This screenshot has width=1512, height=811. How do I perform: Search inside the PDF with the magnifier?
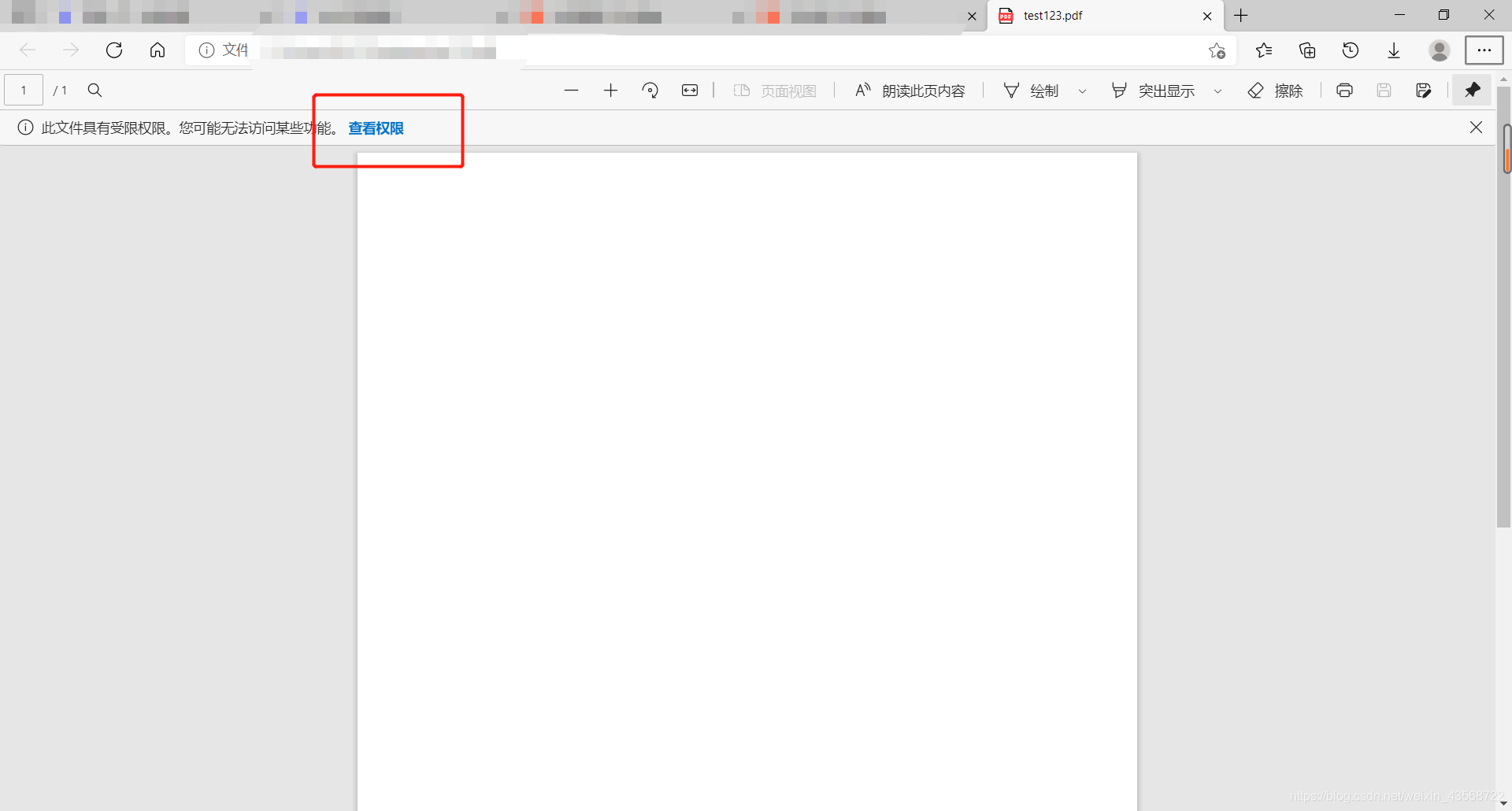tap(94, 91)
